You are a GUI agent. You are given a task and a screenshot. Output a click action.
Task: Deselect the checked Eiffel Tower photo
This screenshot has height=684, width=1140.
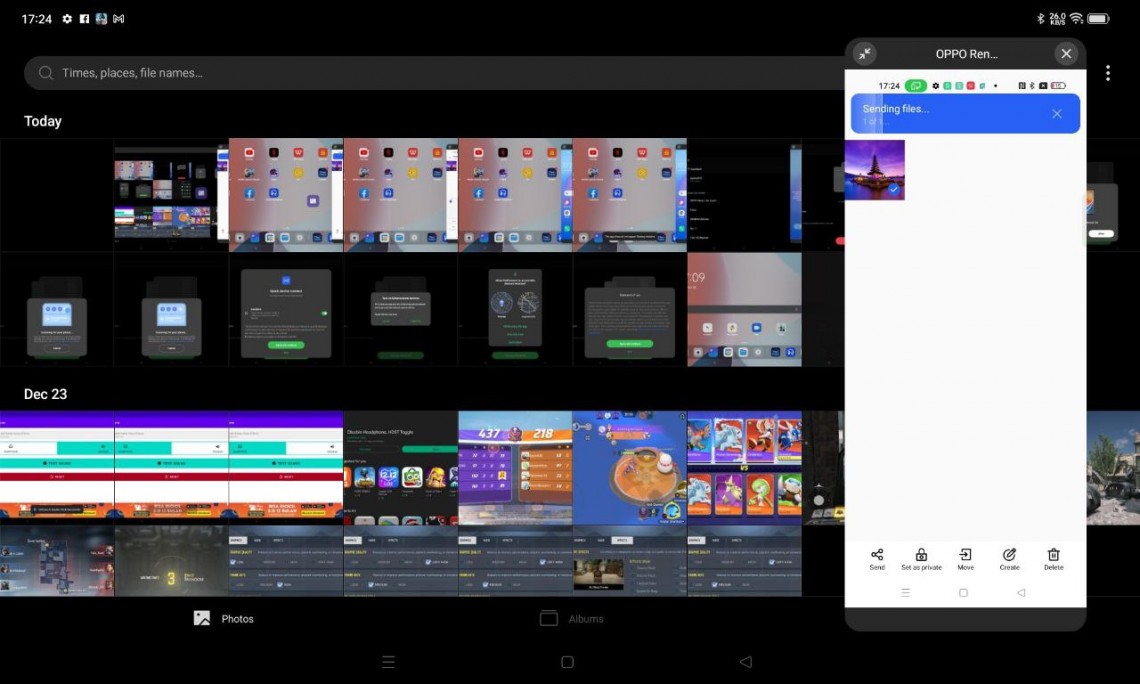pyautogui.click(x=896, y=189)
